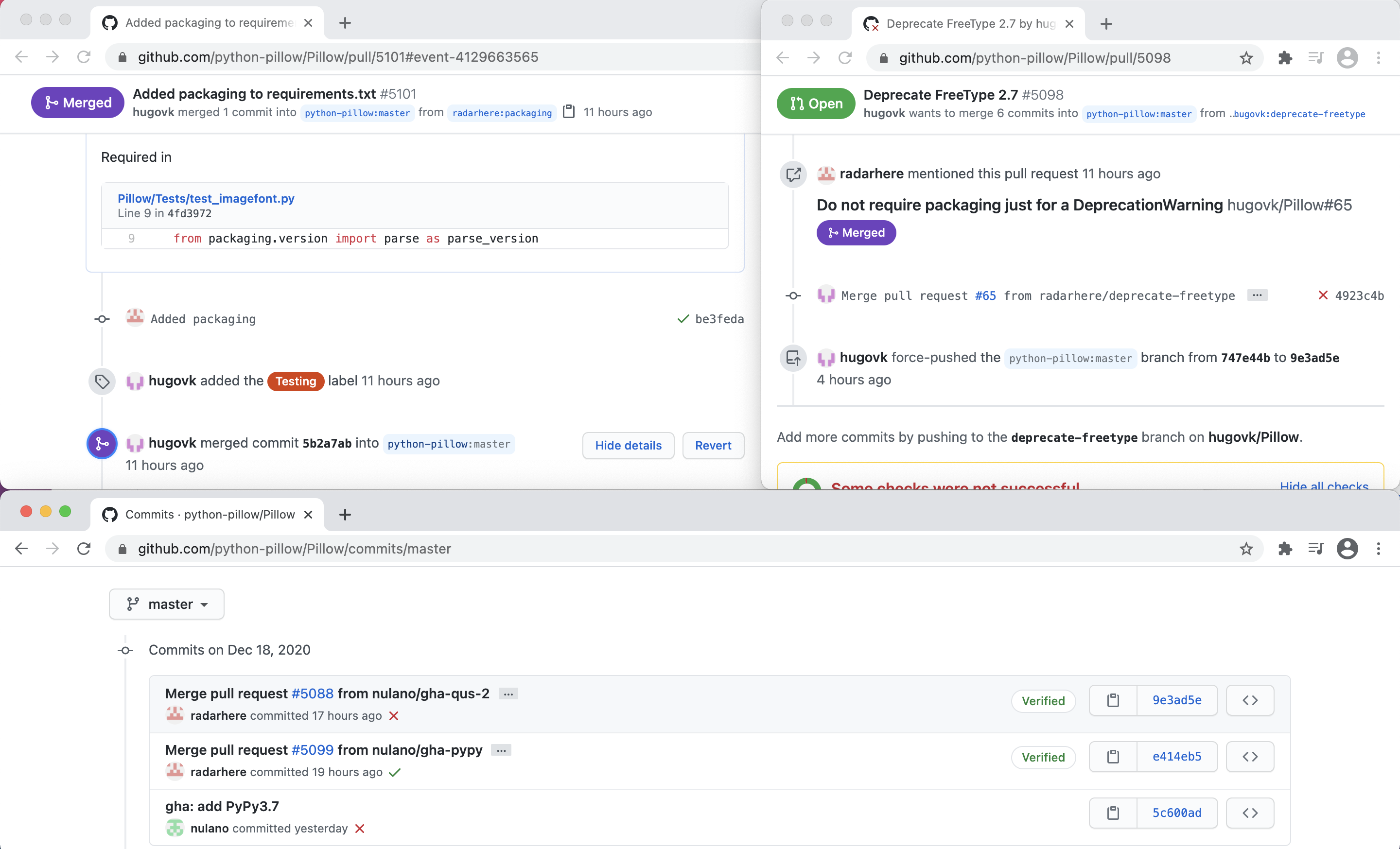The width and height of the screenshot is (1400, 849).
Task: Reload the PR #5098 page
Action: (845, 58)
